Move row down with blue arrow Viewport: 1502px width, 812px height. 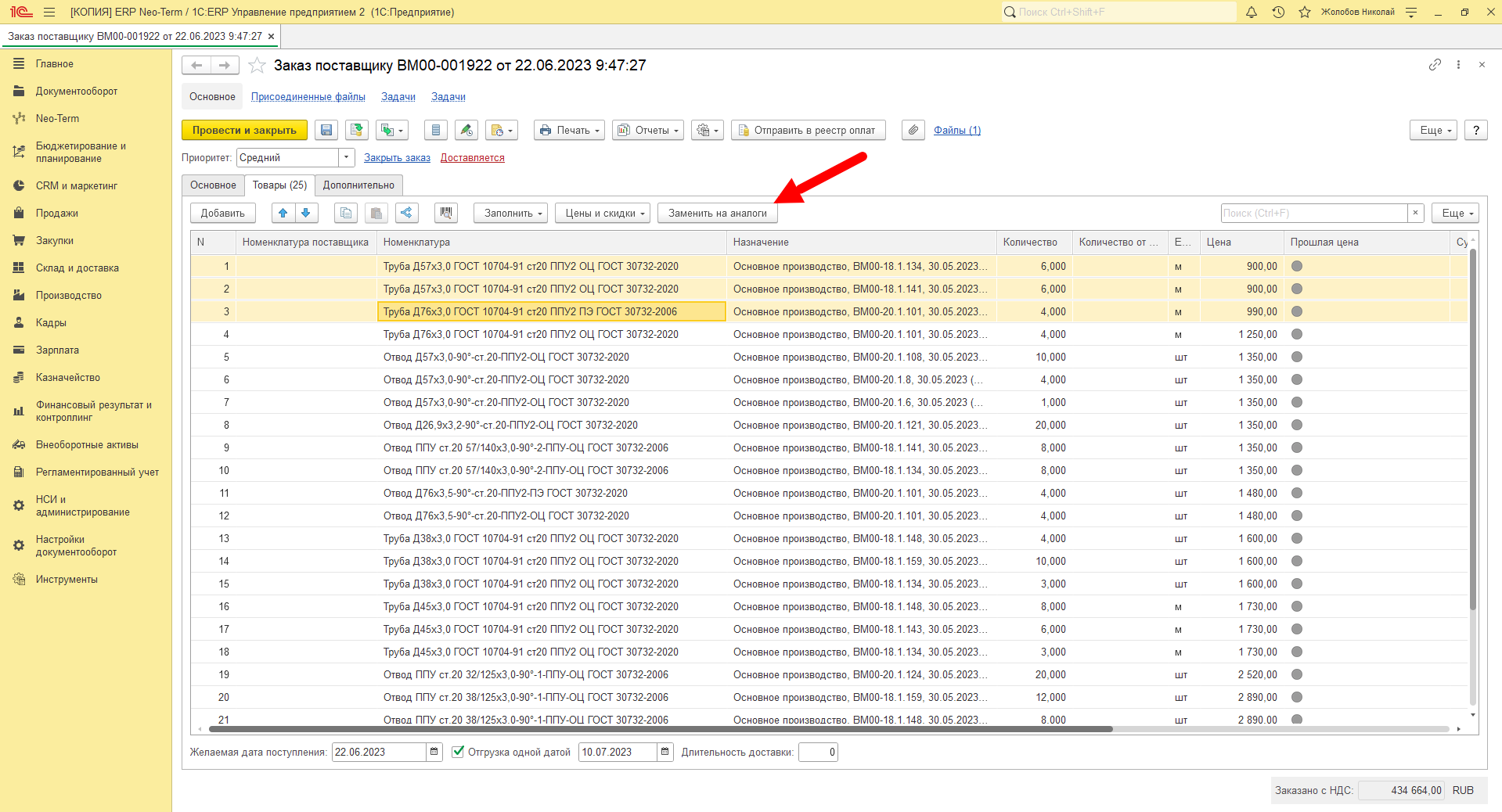[306, 213]
